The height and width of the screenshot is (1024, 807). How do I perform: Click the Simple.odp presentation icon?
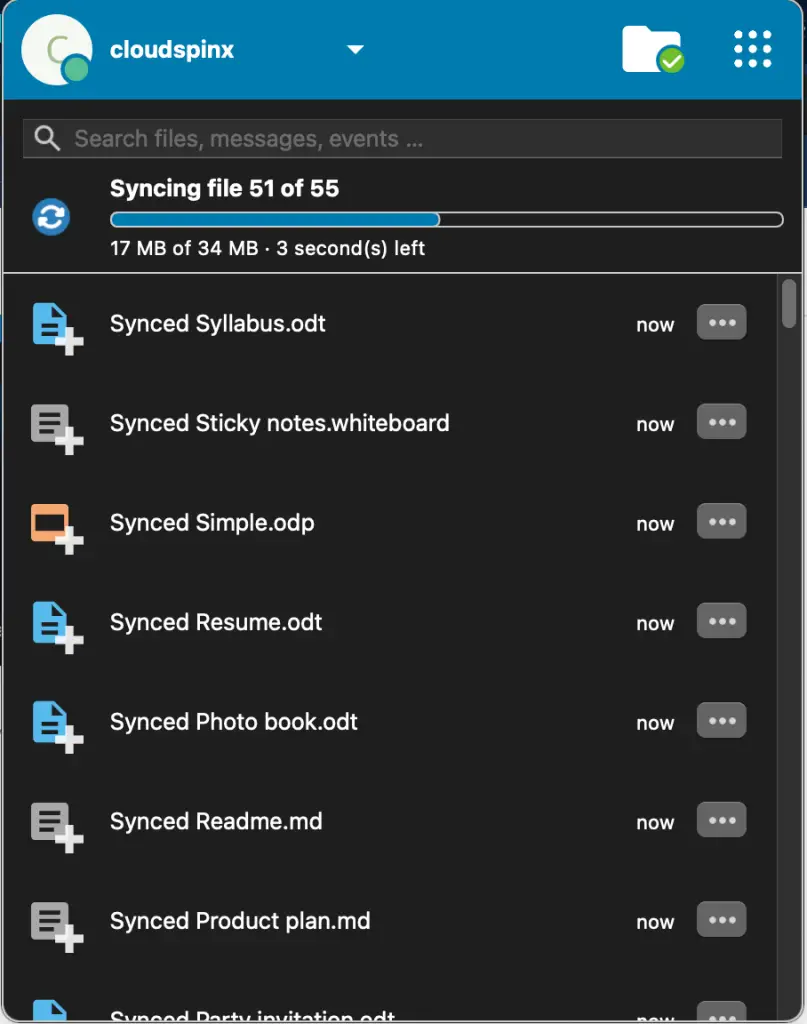click(x=54, y=522)
